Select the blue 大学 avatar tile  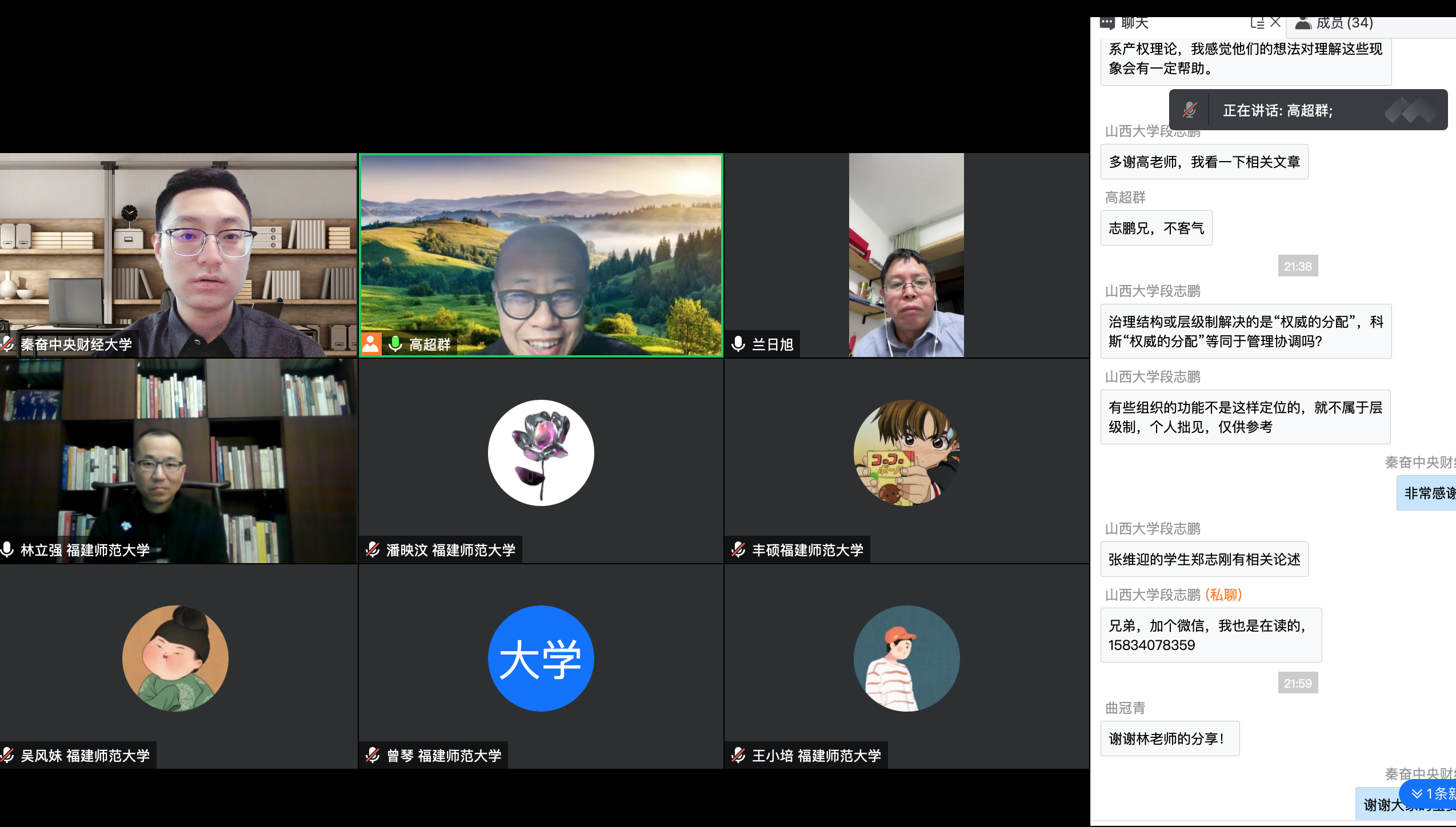(541, 658)
